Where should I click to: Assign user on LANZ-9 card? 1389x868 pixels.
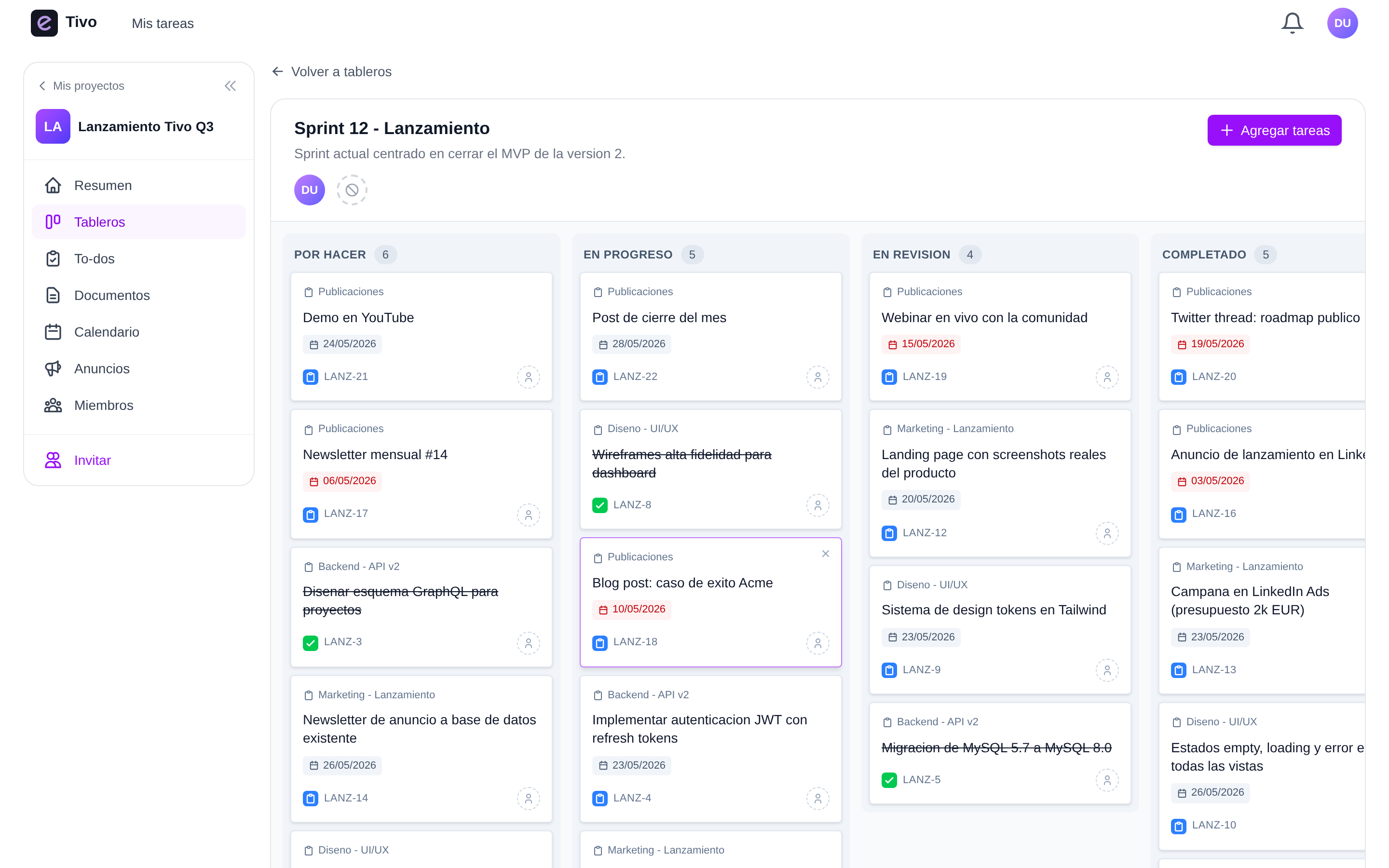(x=1106, y=670)
